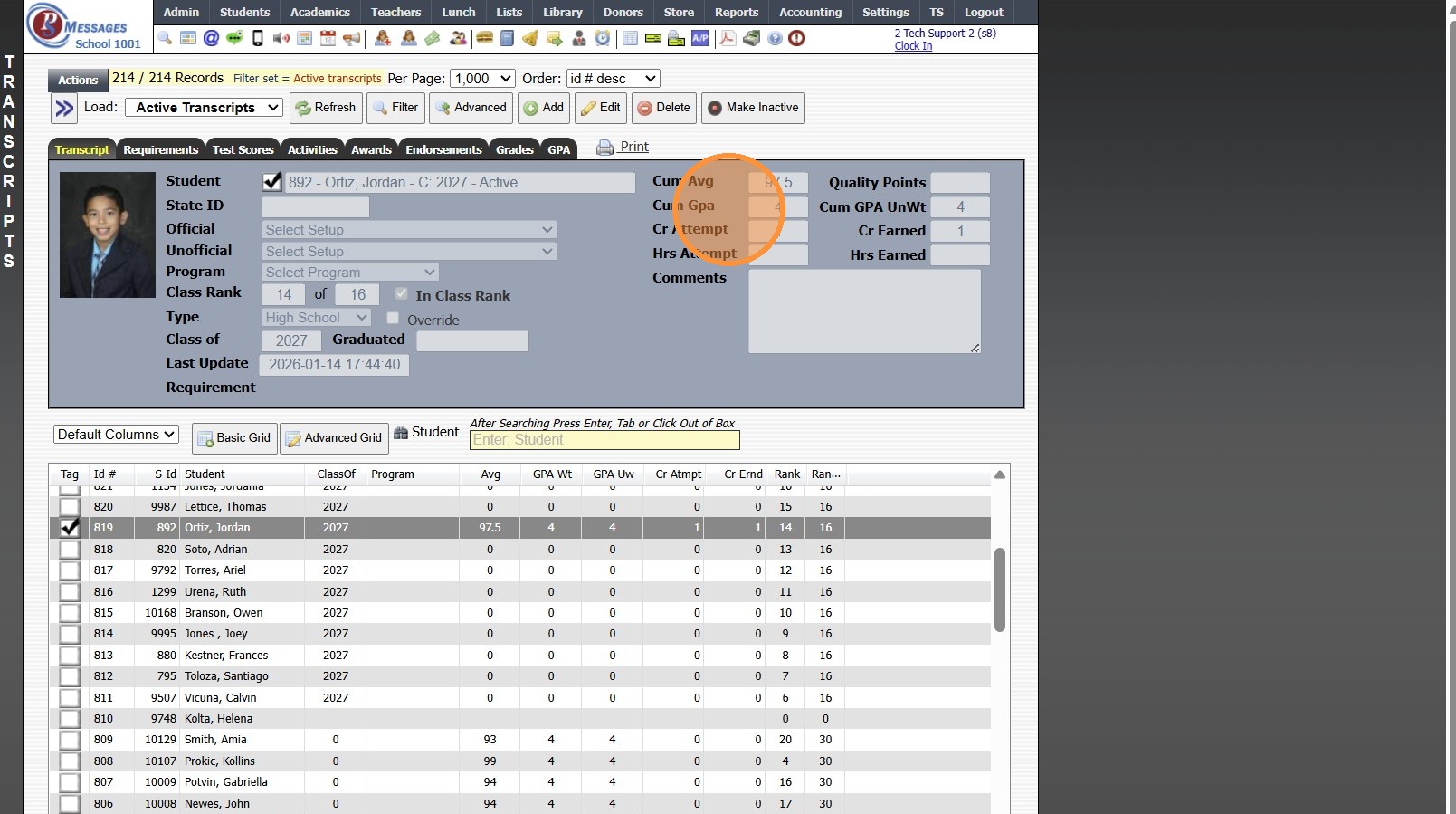Click the PMessages School 1001 logo

[84, 26]
